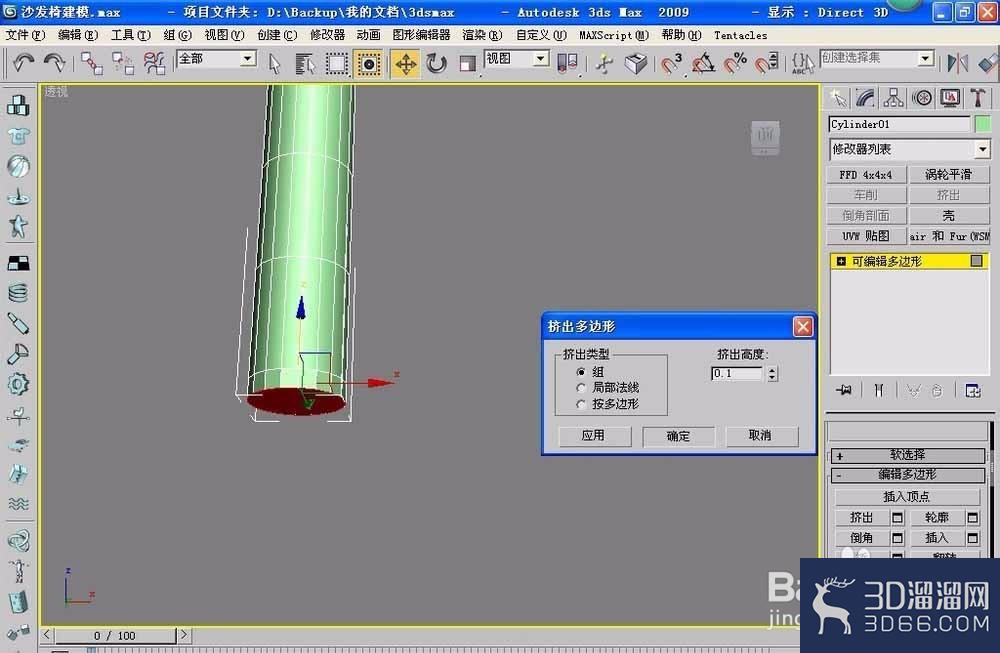Screen dimensions: 1000x653
Task: Switch to the Create command panel tab
Action: point(837,98)
